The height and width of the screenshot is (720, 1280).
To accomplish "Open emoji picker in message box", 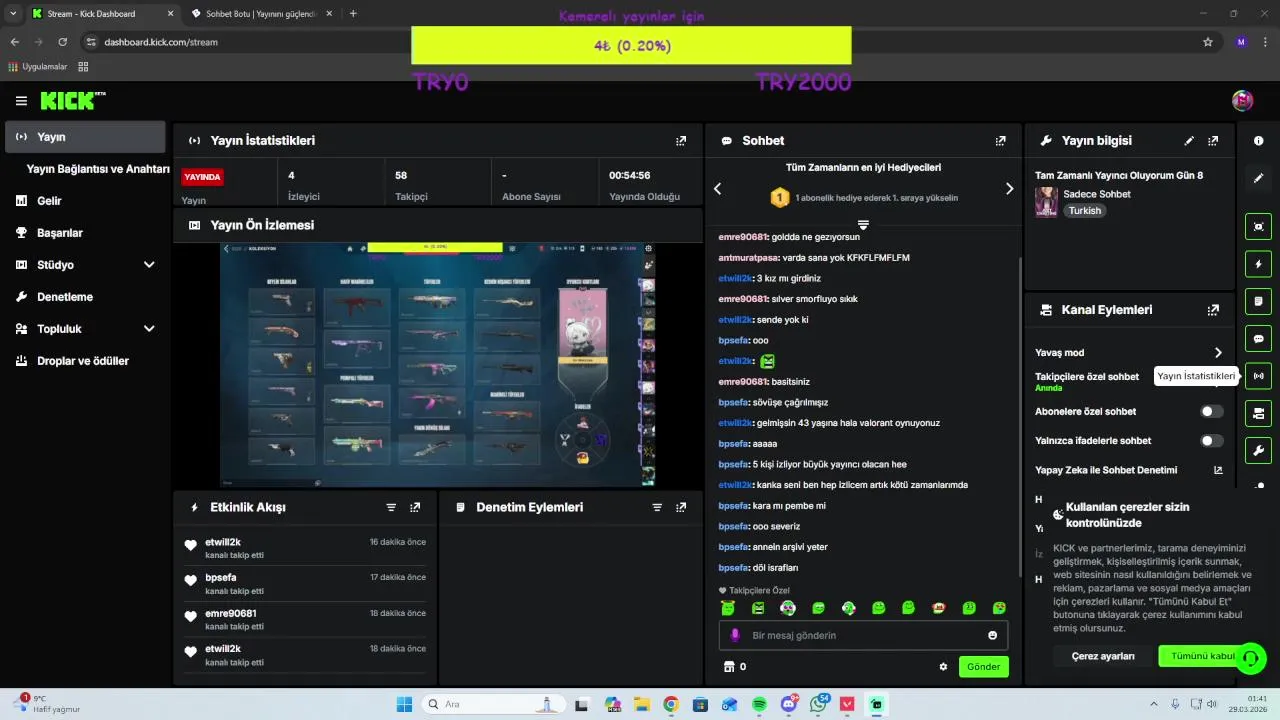I will pyautogui.click(x=992, y=635).
